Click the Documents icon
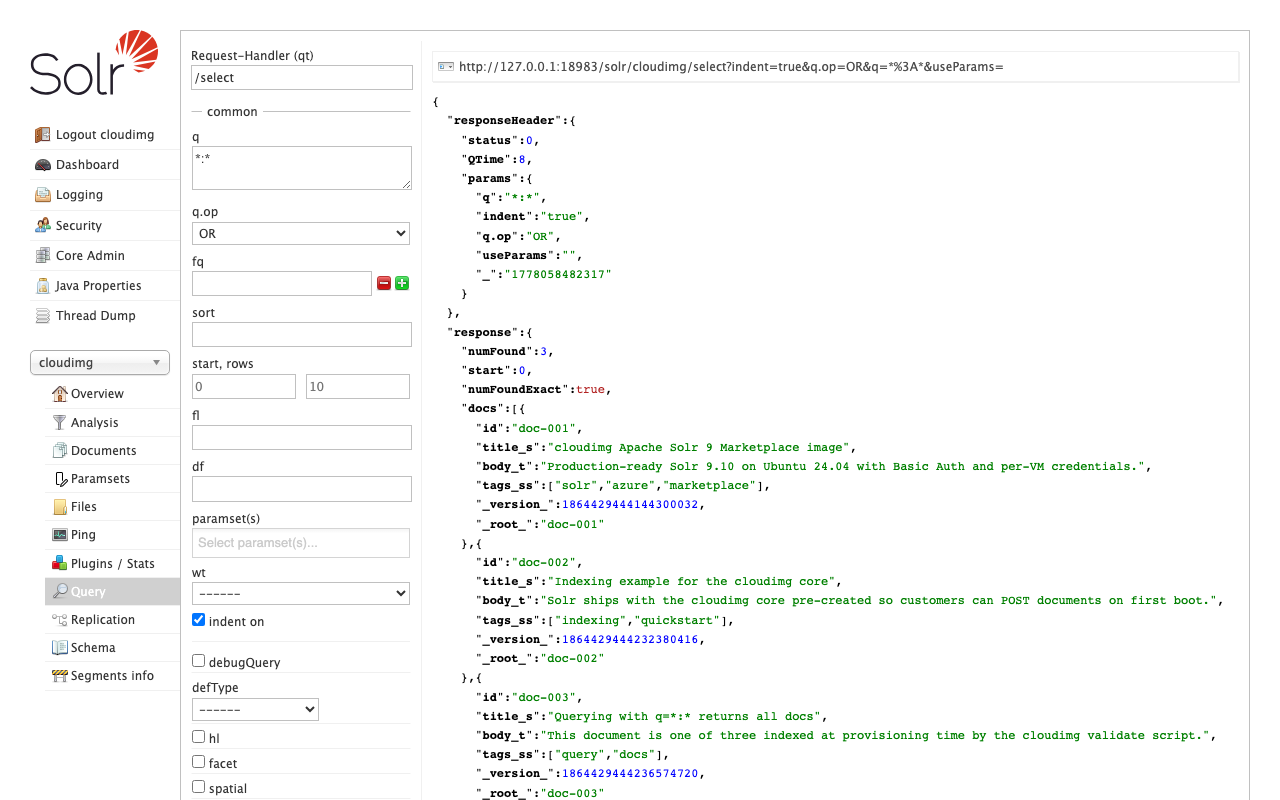This screenshot has height=800, width=1280. tap(60, 450)
